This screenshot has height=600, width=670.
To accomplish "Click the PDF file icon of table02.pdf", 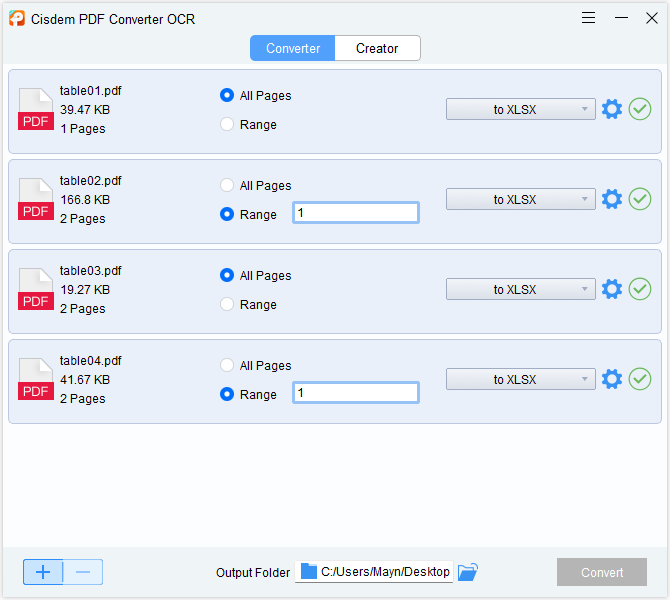I will tap(36, 199).
